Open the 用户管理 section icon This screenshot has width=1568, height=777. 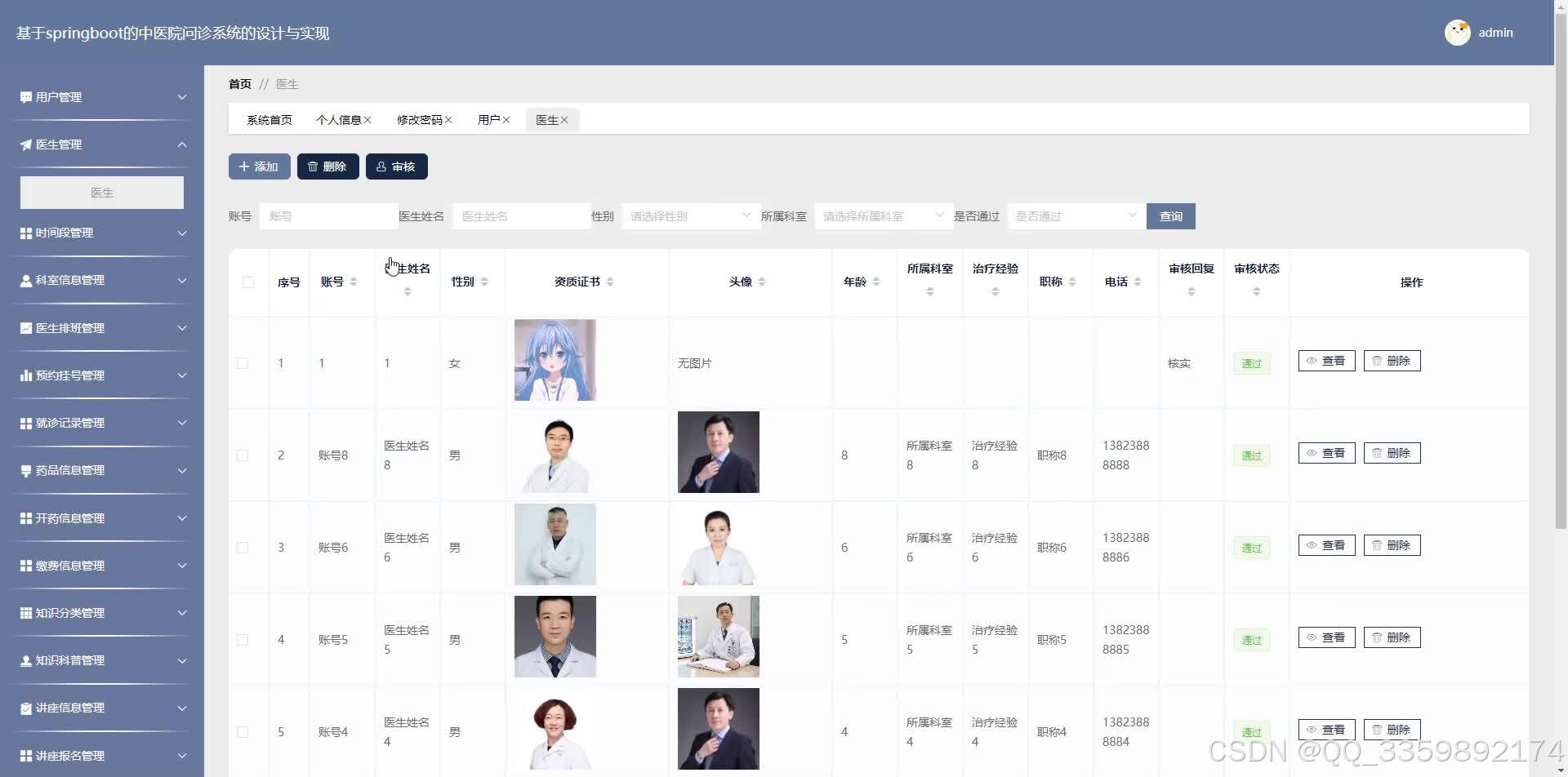coord(24,96)
